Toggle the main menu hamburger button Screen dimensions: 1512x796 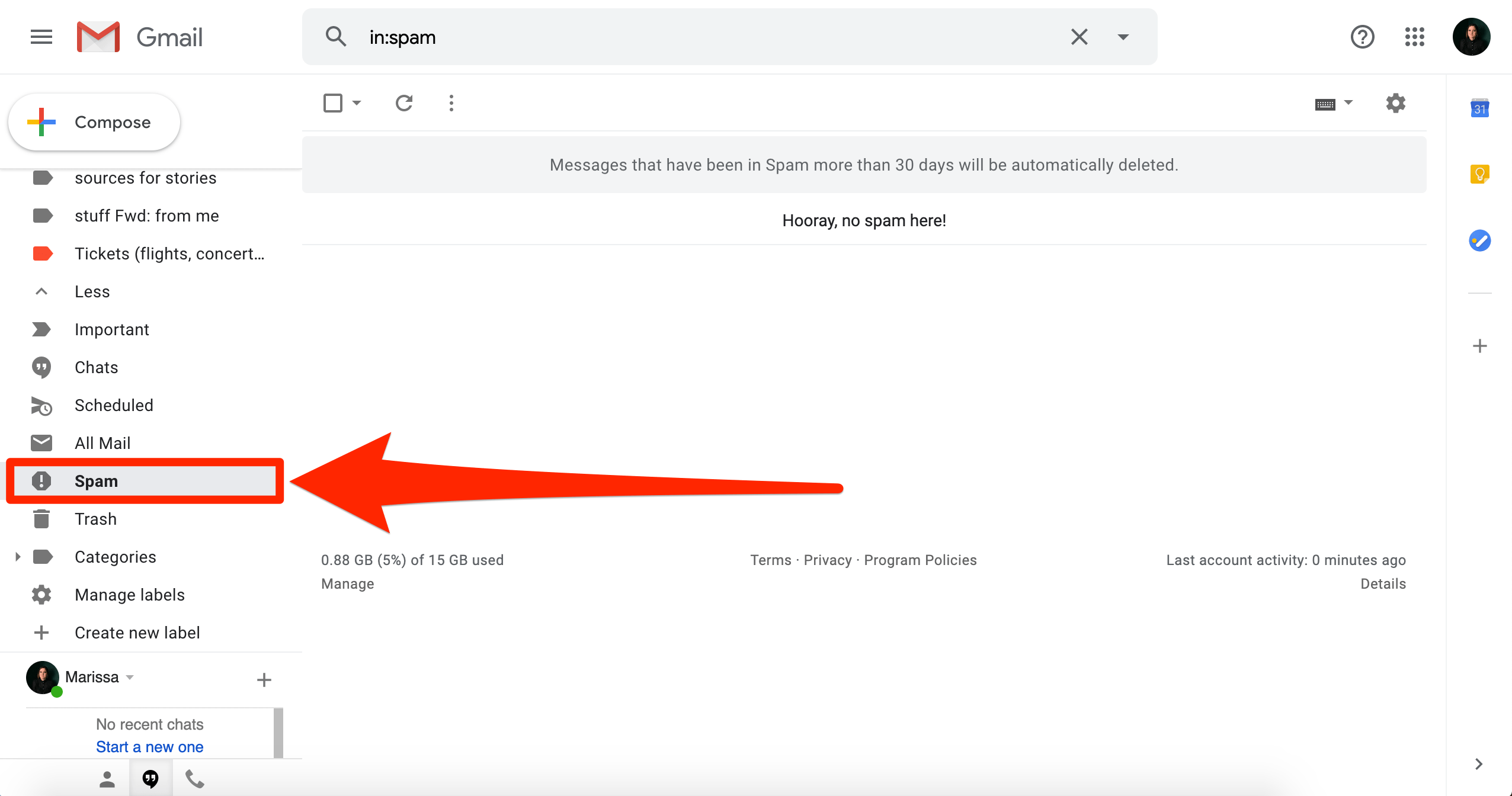41,37
